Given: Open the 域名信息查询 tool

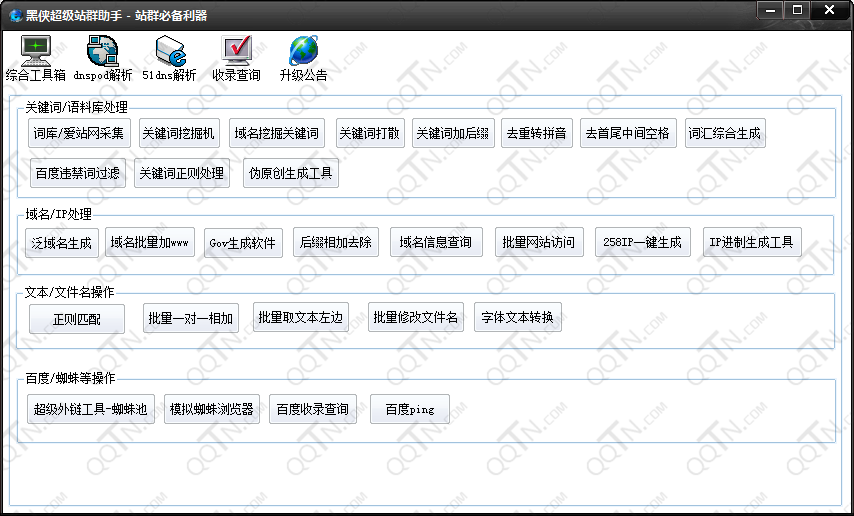Looking at the screenshot, I should click(436, 242).
